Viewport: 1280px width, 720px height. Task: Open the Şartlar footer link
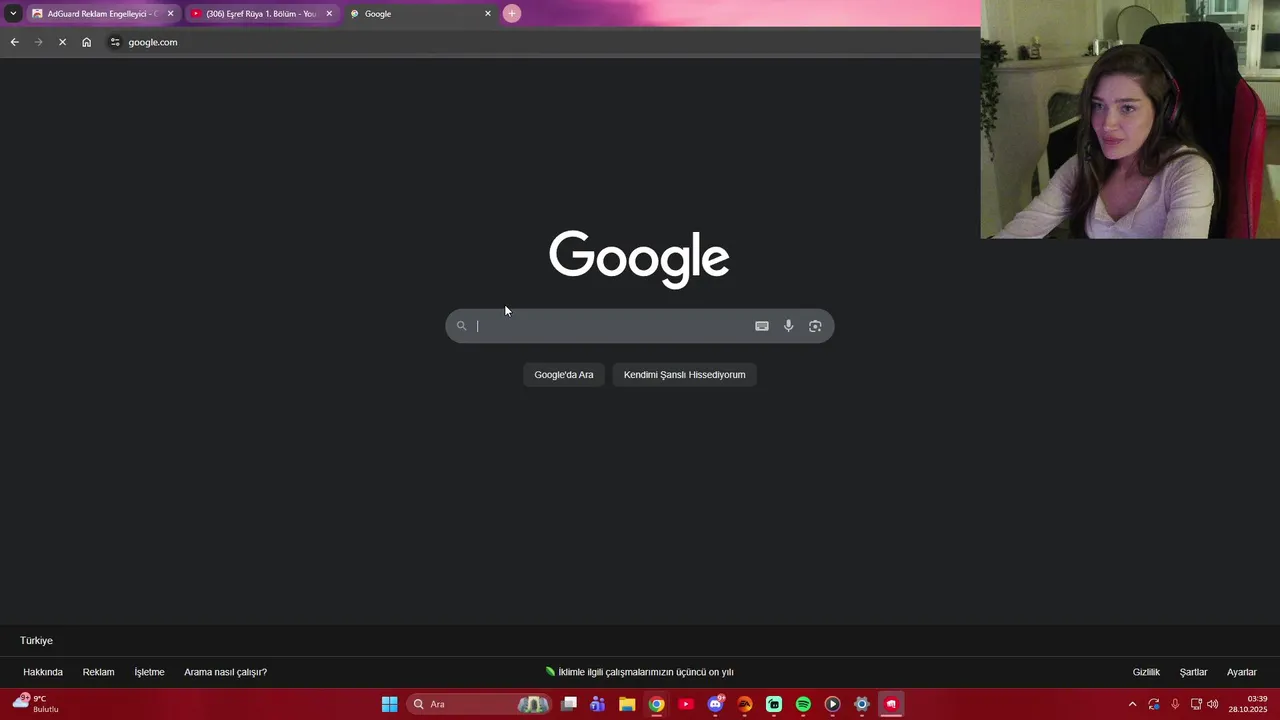pos(1193,672)
